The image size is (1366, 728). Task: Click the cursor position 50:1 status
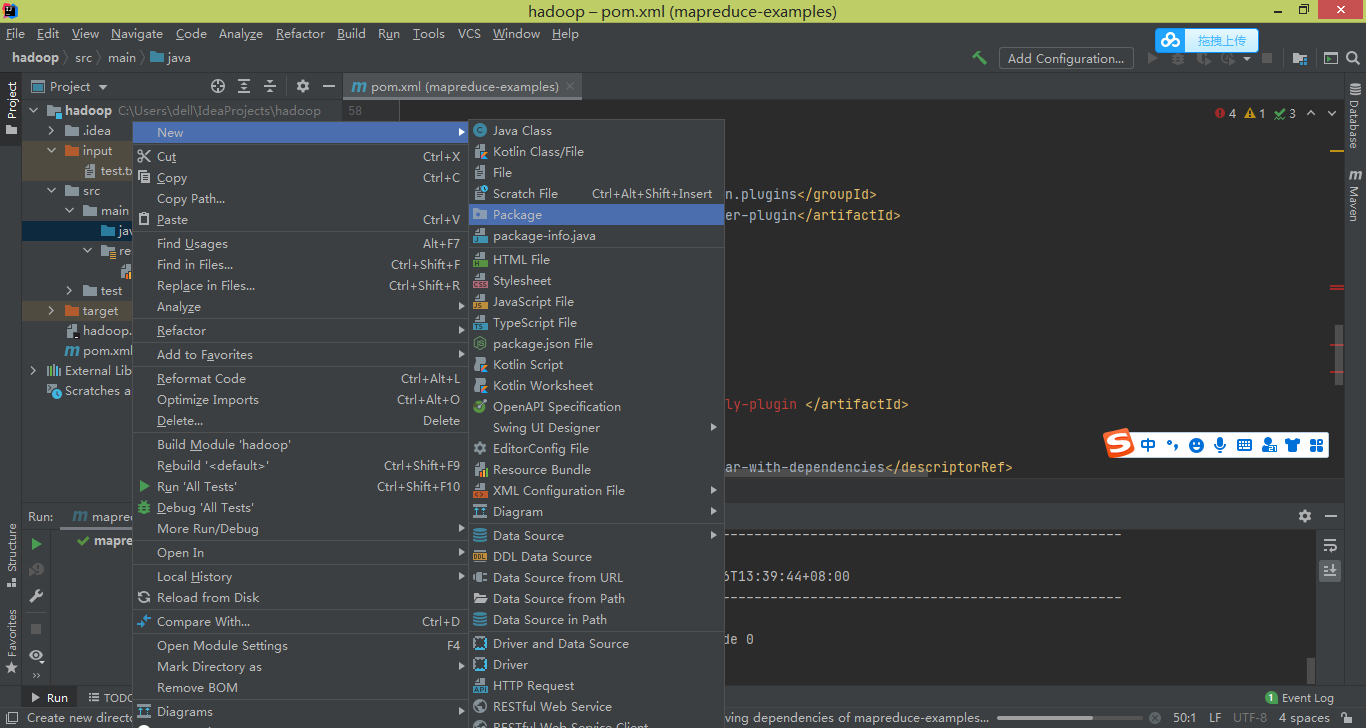click(x=1184, y=718)
